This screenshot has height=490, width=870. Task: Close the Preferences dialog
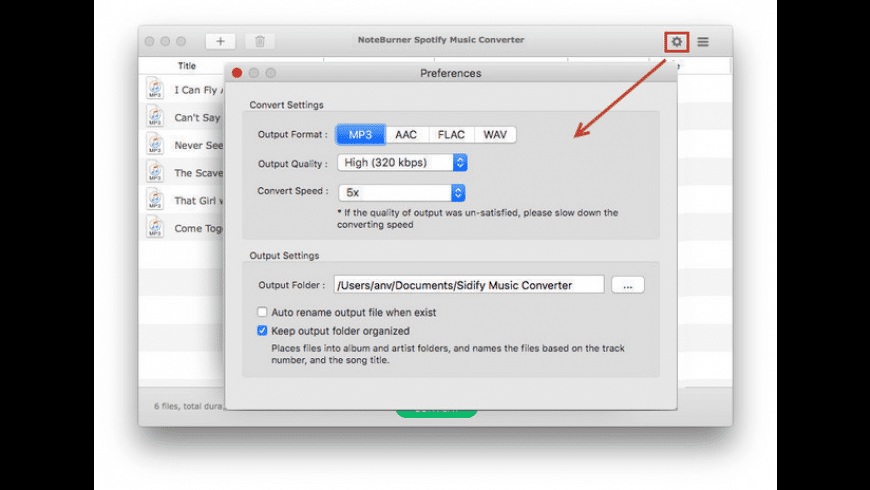coord(237,73)
